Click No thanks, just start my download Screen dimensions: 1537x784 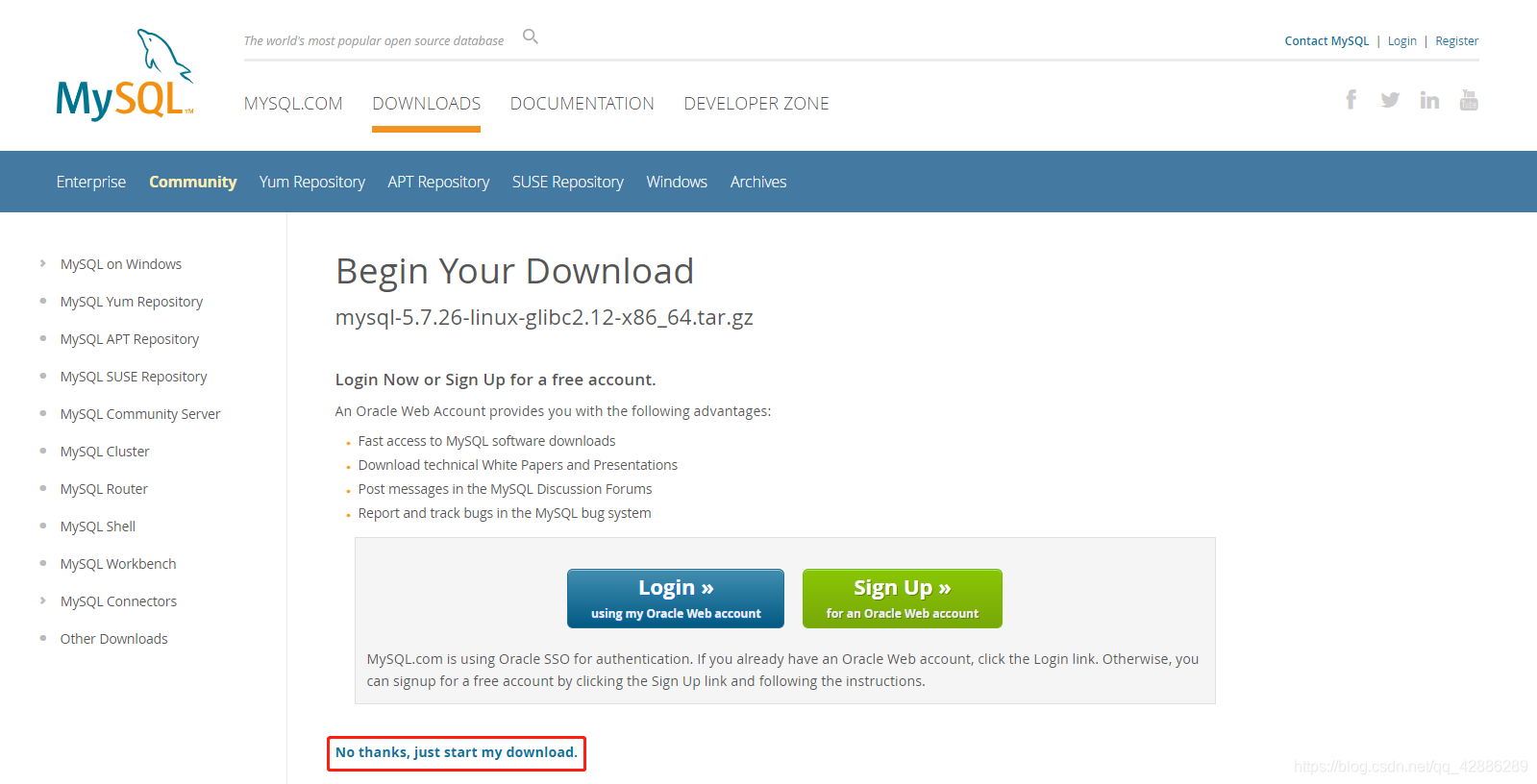(x=457, y=752)
